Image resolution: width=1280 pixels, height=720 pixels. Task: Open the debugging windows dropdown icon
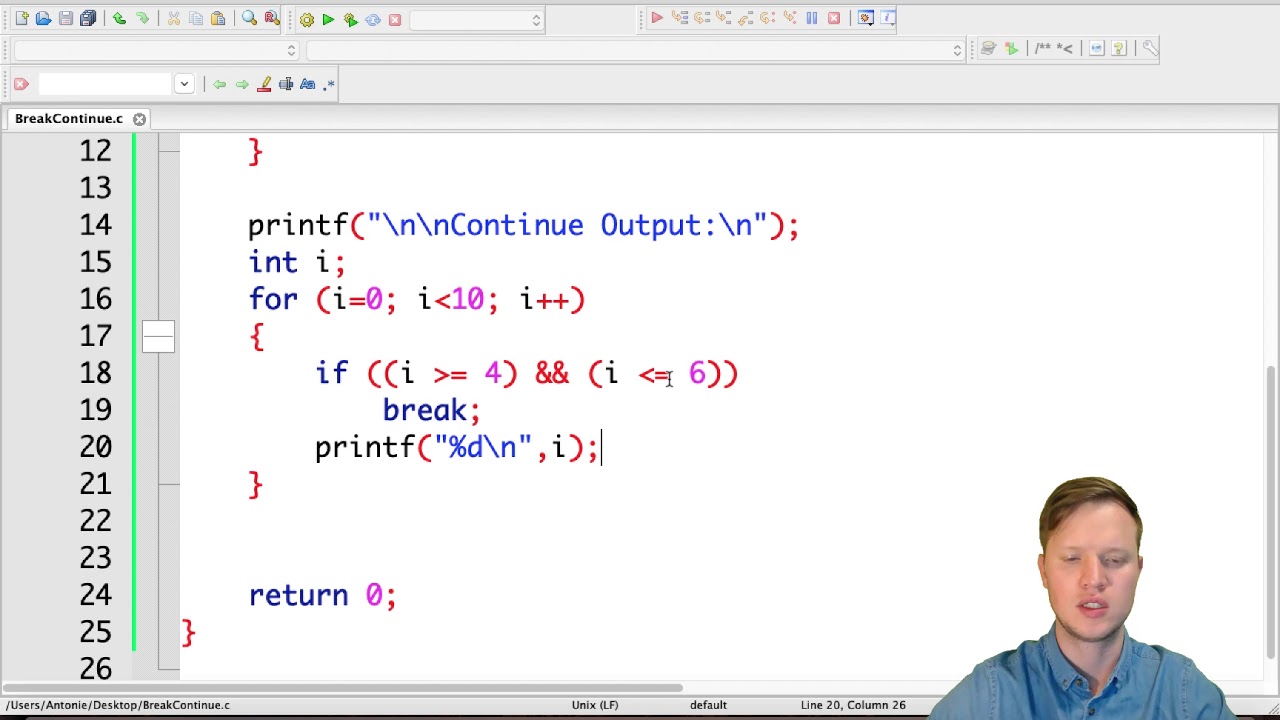(x=866, y=18)
